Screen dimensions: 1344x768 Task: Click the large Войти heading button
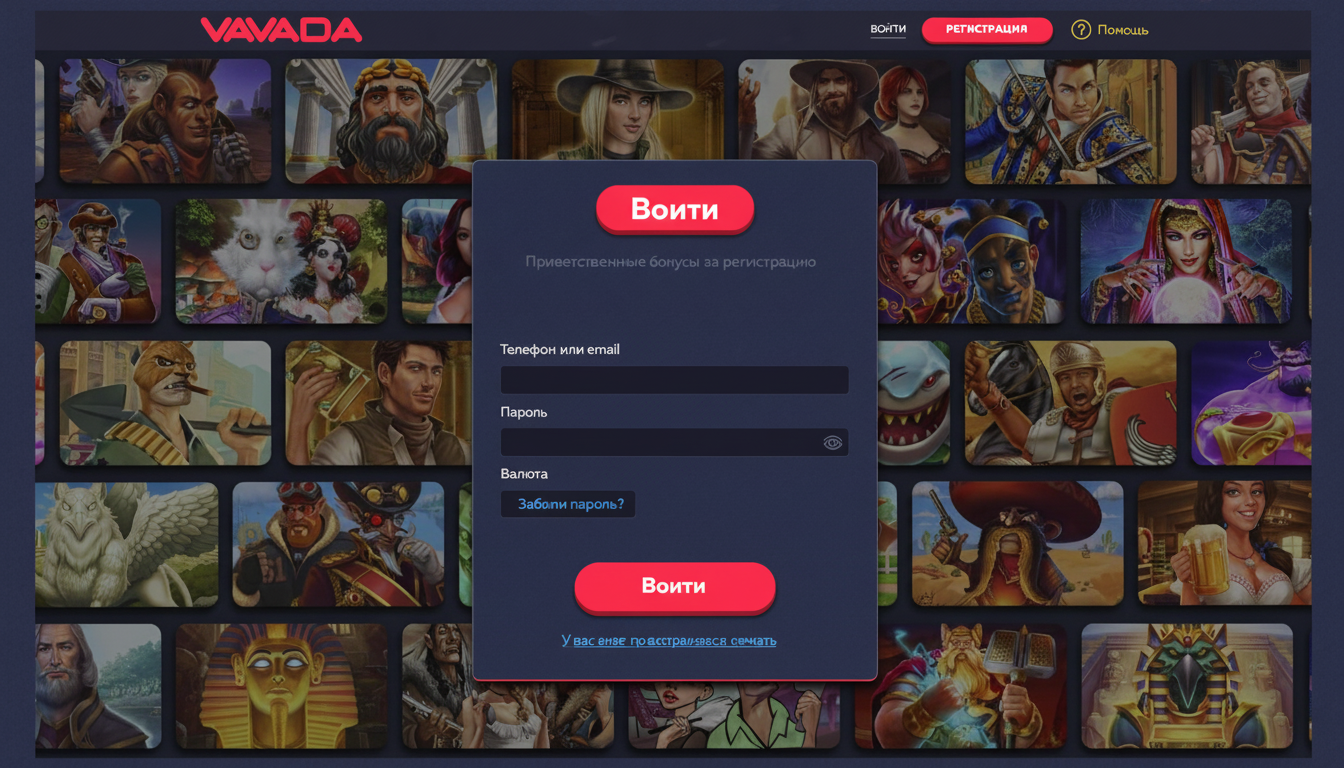coord(675,209)
